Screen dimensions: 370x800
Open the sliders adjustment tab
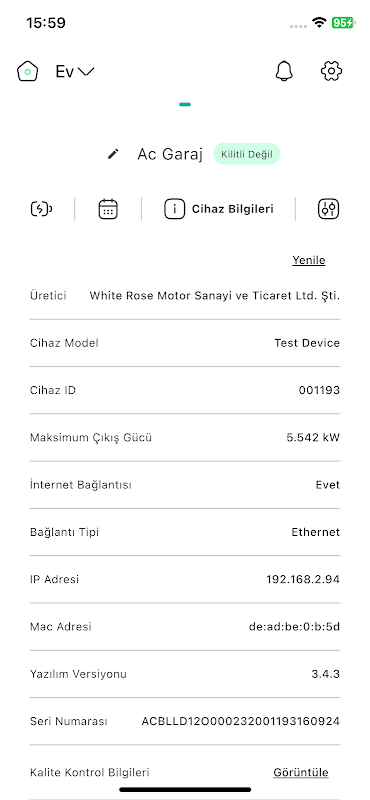tap(328, 209)
